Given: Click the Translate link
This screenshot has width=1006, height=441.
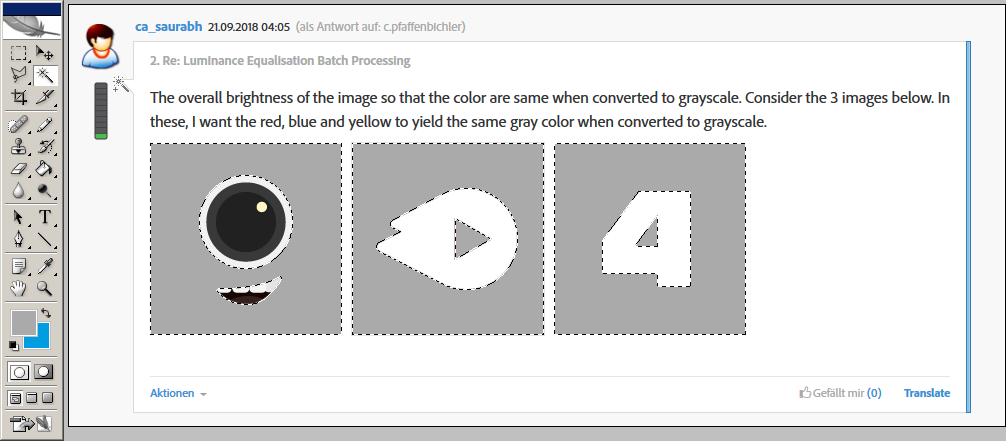Looking at the screenshot, I should 926,393.
